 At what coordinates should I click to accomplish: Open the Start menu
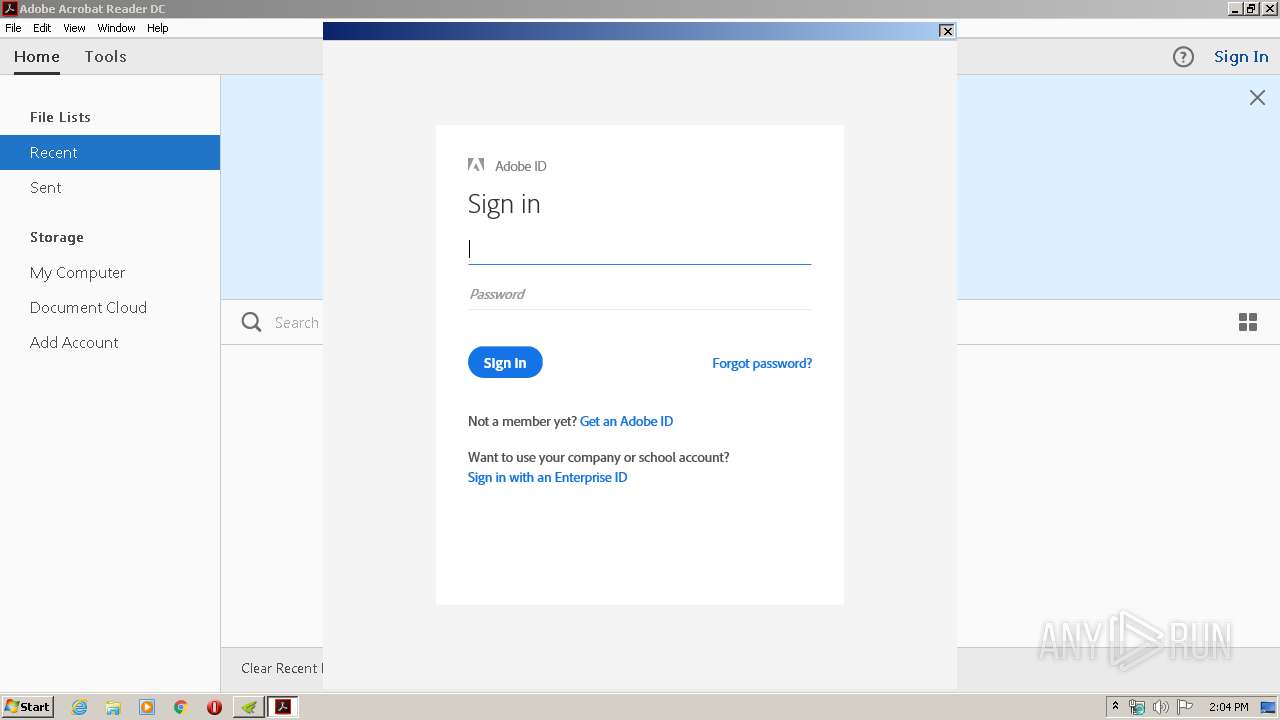click(27, 707)
